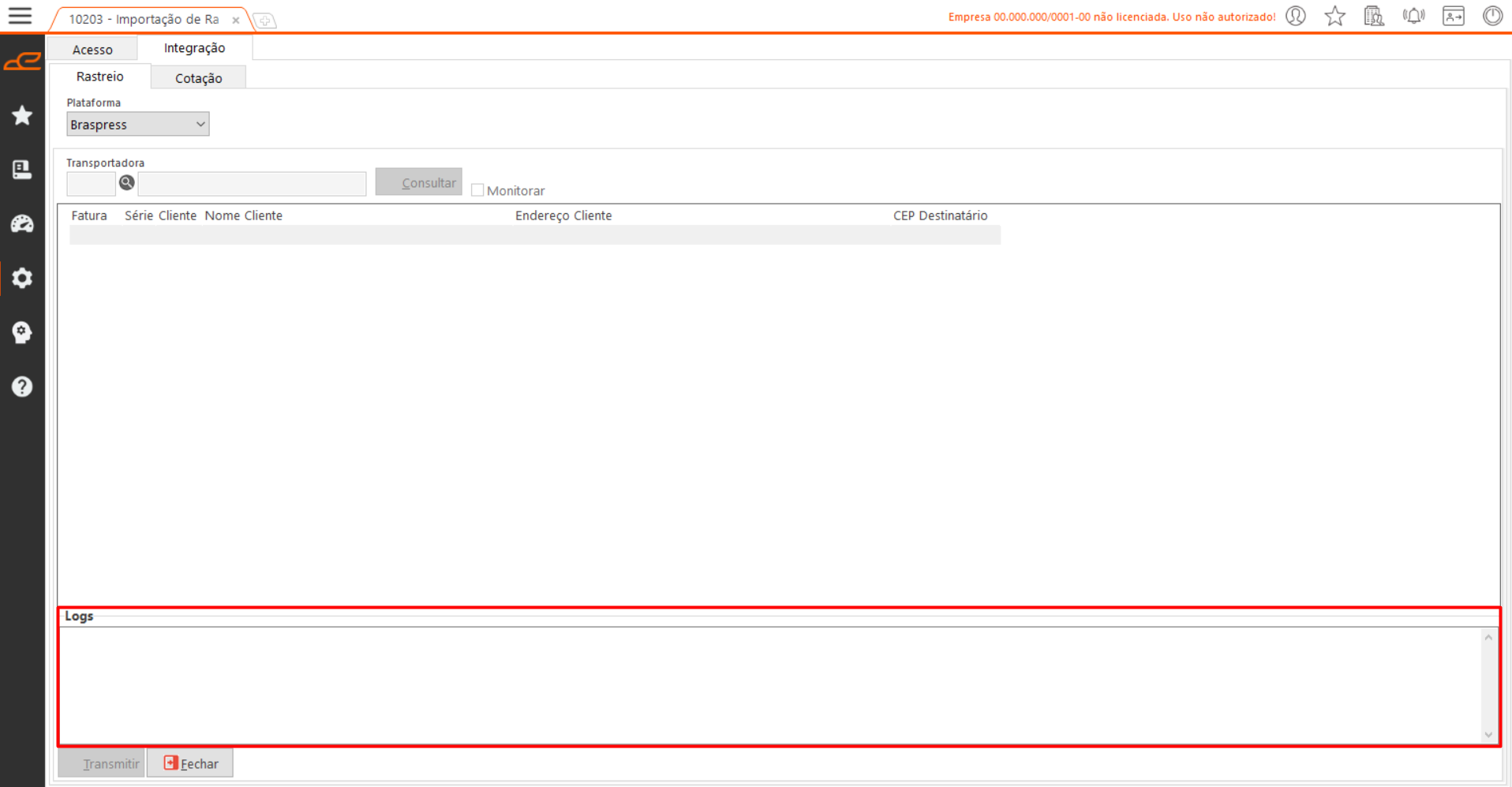Open settings gear in sidebar

click(22, 278)
